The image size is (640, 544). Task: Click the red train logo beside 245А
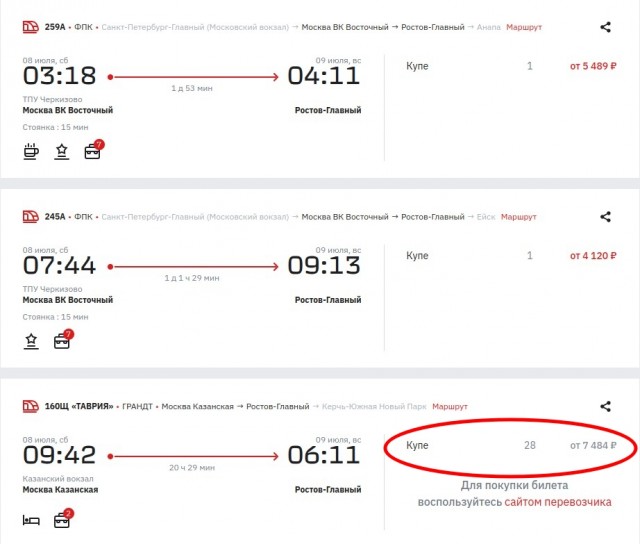(x=30, y=217)
